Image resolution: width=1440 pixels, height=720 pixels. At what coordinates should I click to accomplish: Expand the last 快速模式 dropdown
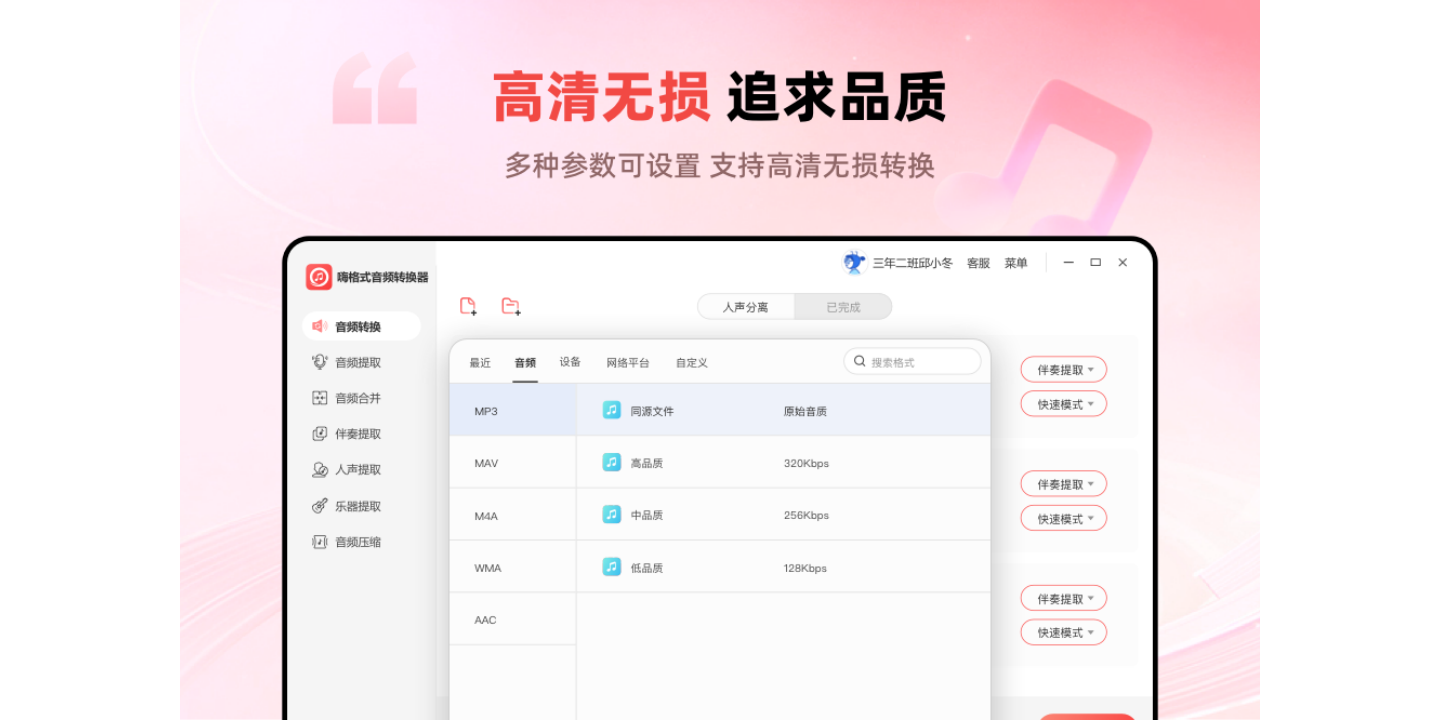click(x=1064, y=633)
